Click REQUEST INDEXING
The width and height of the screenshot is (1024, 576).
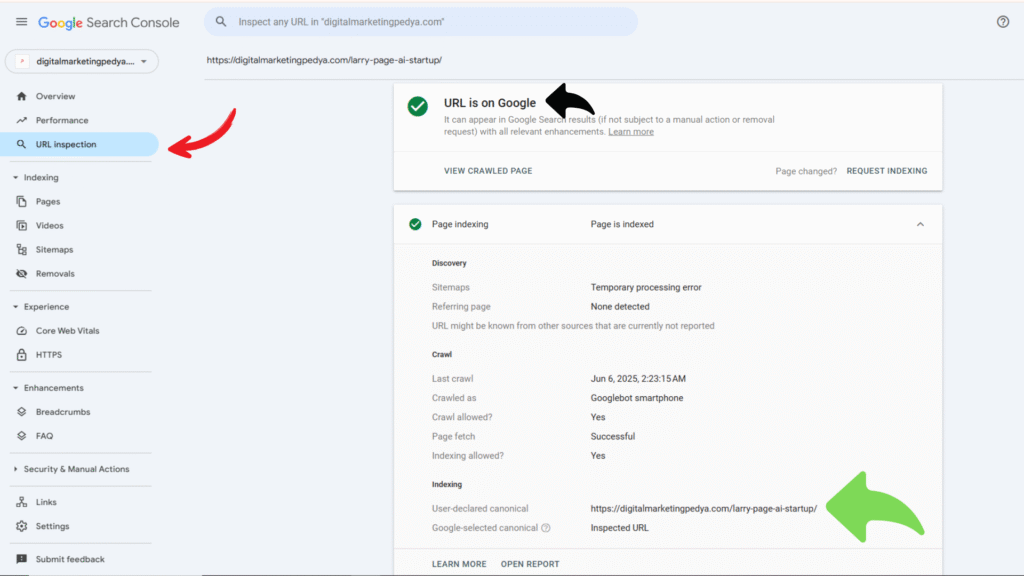pyautogui.click(x=886, y=170)
